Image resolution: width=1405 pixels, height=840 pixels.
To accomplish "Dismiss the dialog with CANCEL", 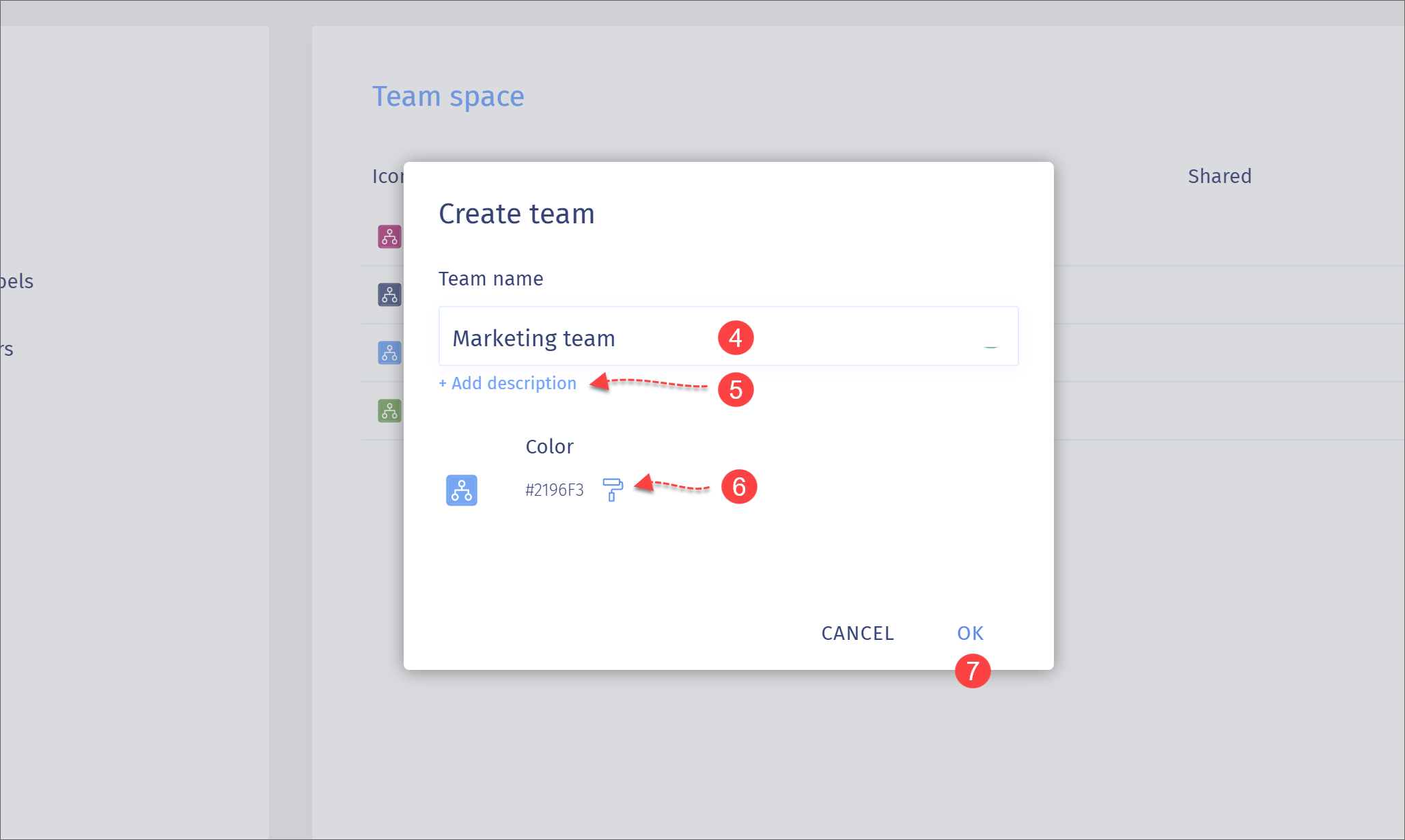I will tap(857, 633).
